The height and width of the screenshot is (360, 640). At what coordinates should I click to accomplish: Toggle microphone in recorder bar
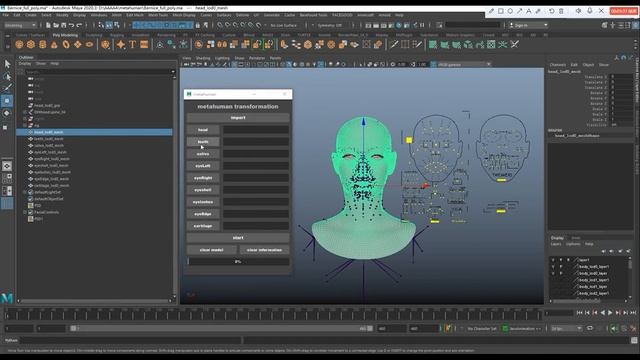(x=589, y=11)
